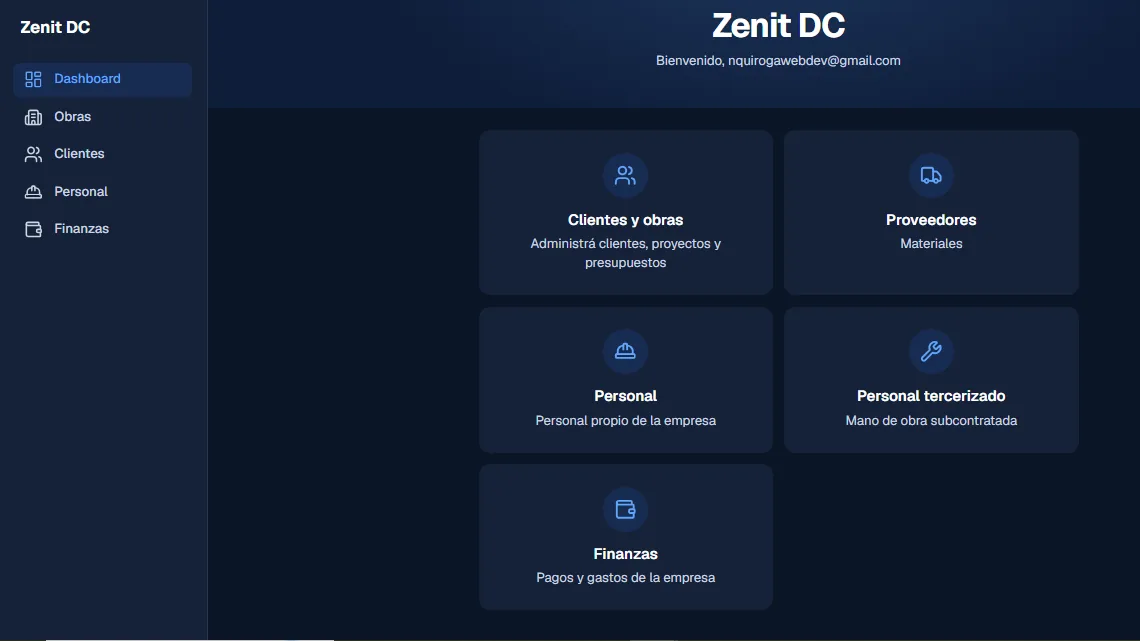Click 'Administrá clientes, proyectos y presupuestos' description
This screenshot has width=1140, height=641.
point(625,253)
